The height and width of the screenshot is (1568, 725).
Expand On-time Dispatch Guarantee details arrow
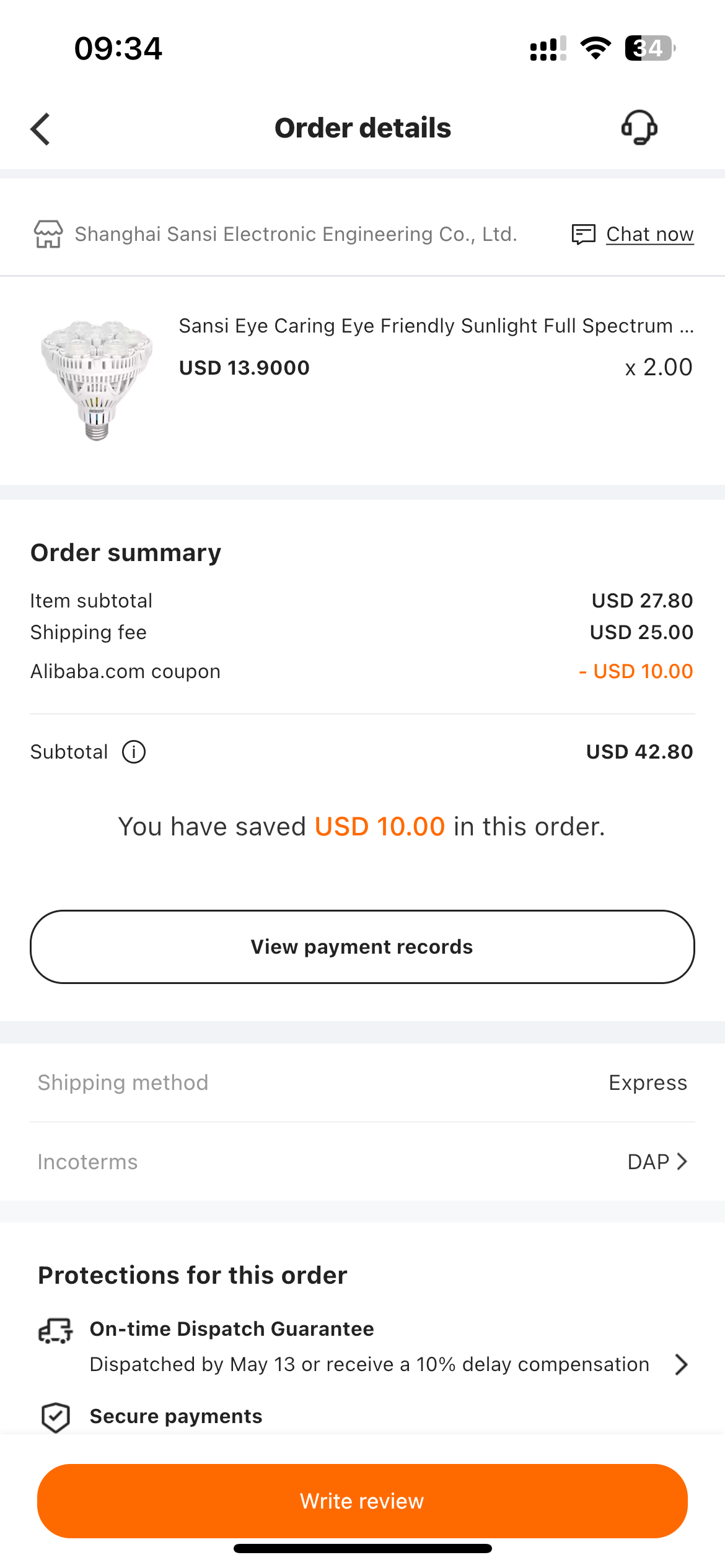click(x=682, y=1365)
